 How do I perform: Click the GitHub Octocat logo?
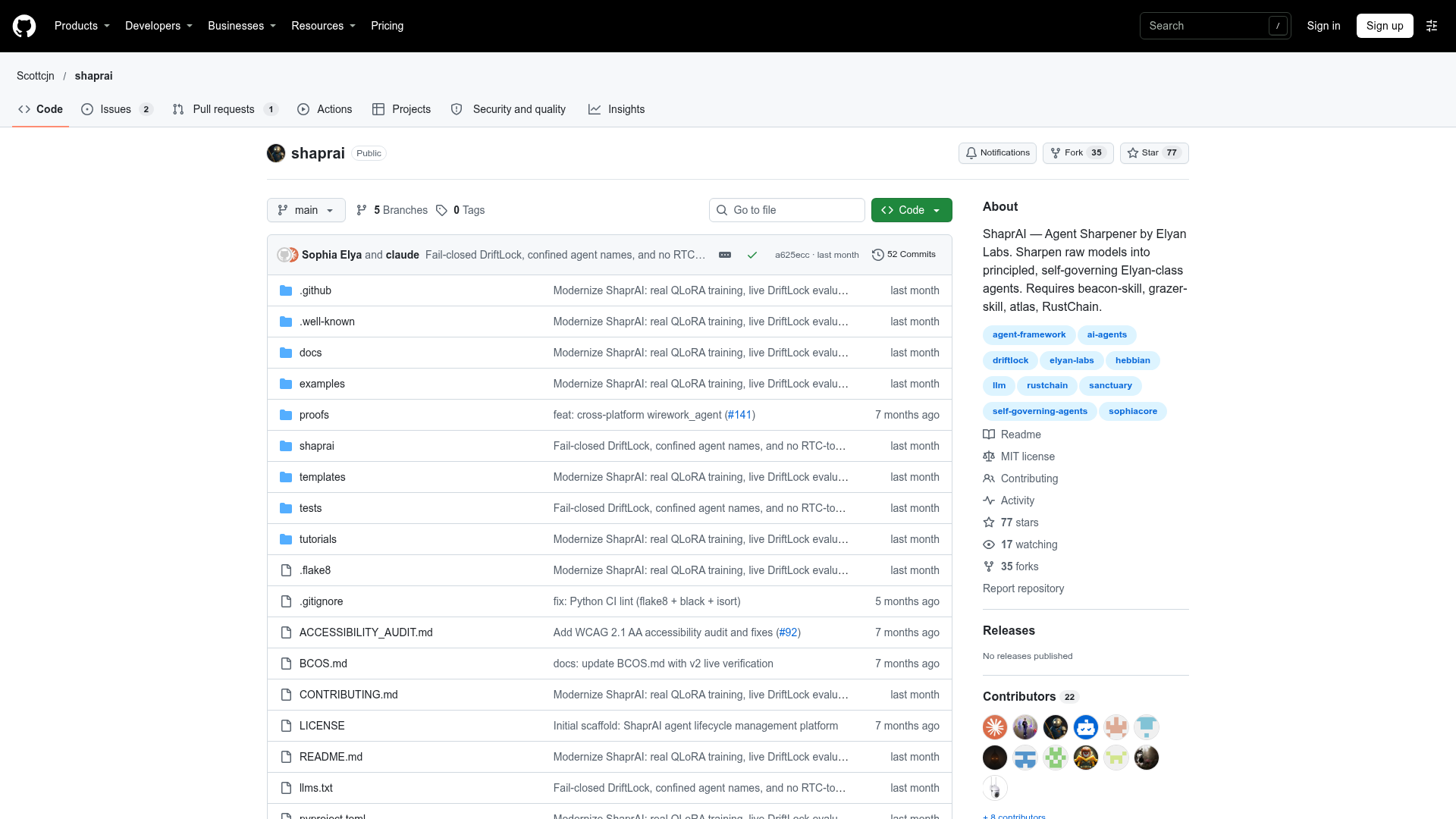[x=24, y=26]
